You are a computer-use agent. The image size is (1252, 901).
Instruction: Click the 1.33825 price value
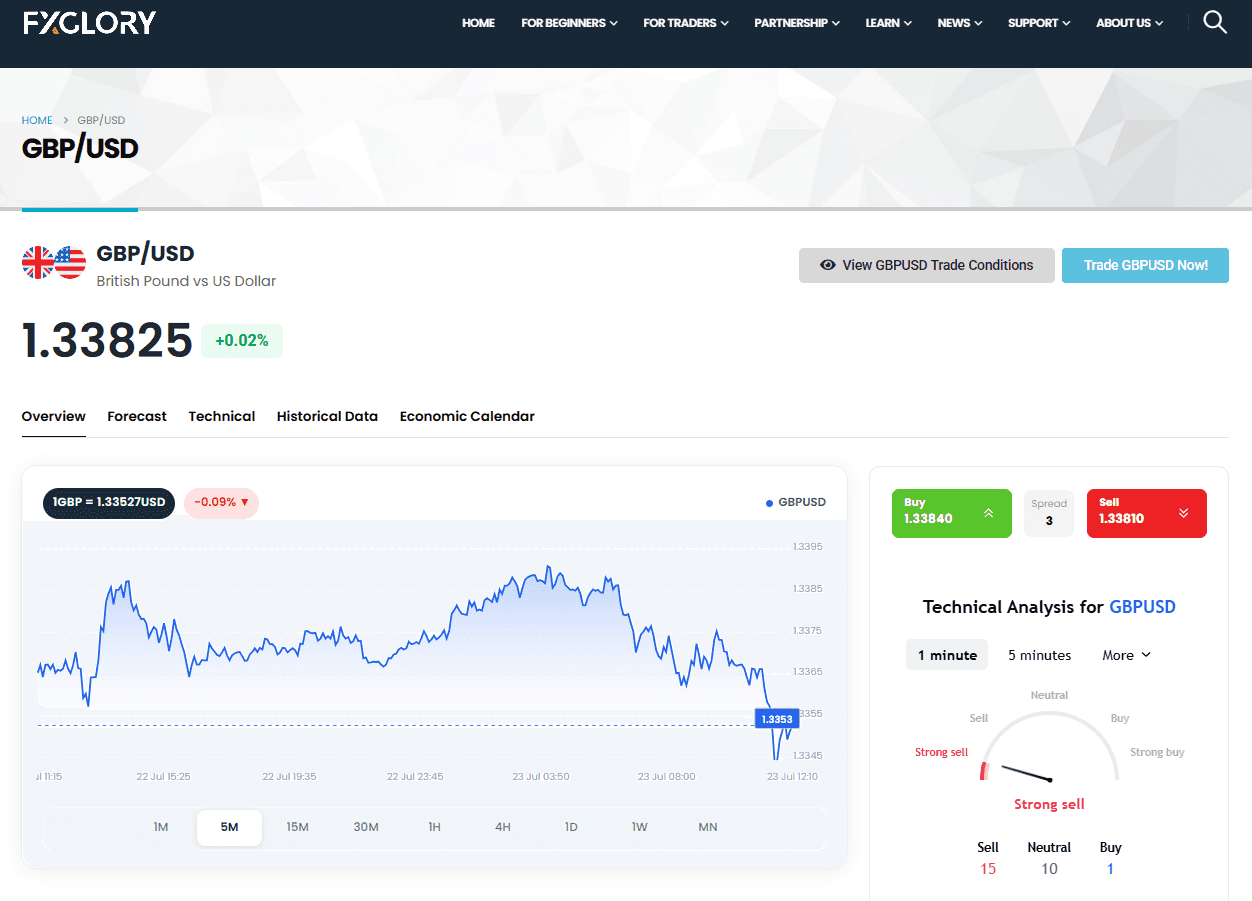pos(107,340)
